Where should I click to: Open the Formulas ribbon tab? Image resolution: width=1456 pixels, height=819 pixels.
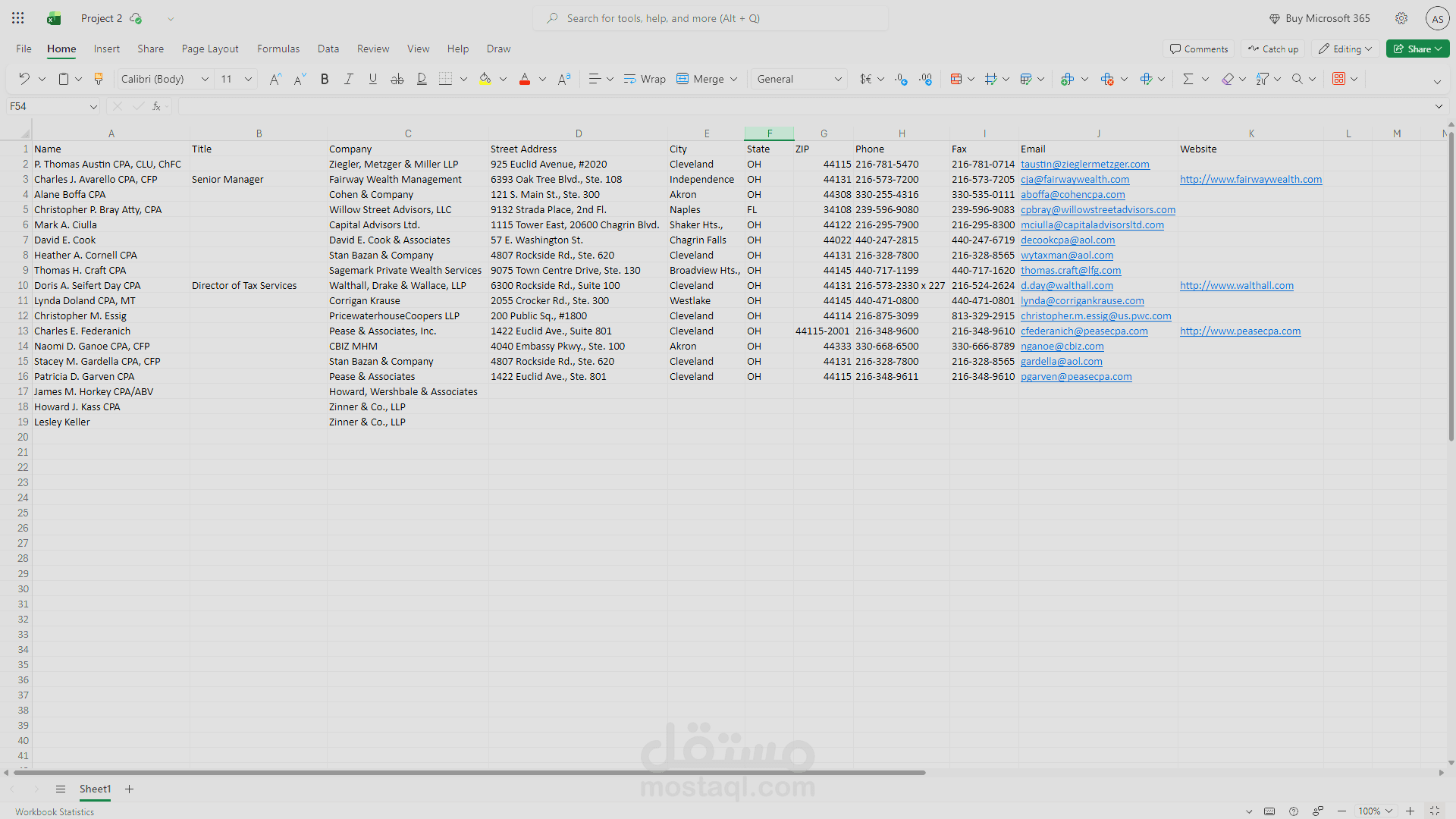(278, 49)
